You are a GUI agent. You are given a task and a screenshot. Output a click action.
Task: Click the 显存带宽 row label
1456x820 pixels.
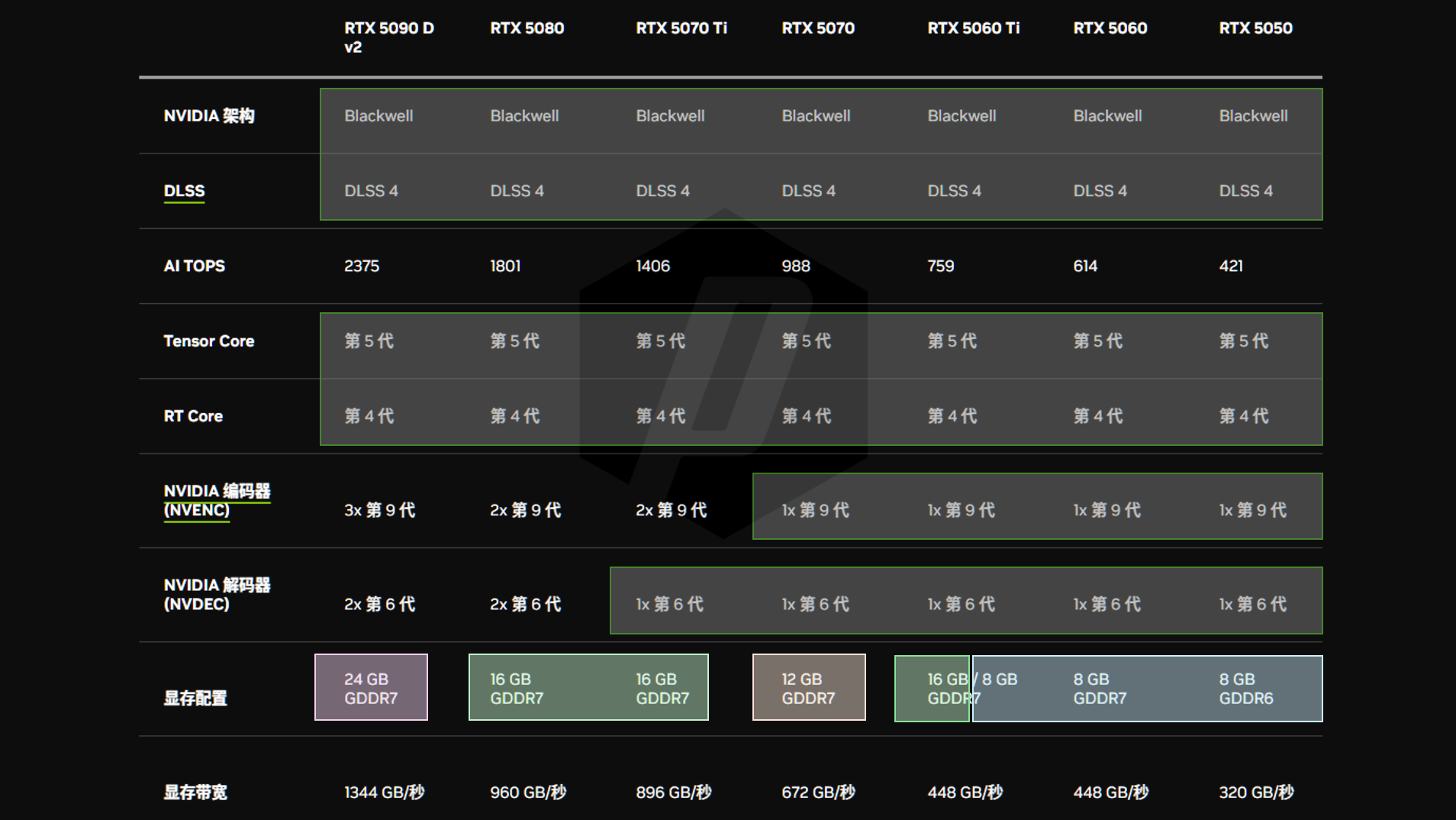195,792
